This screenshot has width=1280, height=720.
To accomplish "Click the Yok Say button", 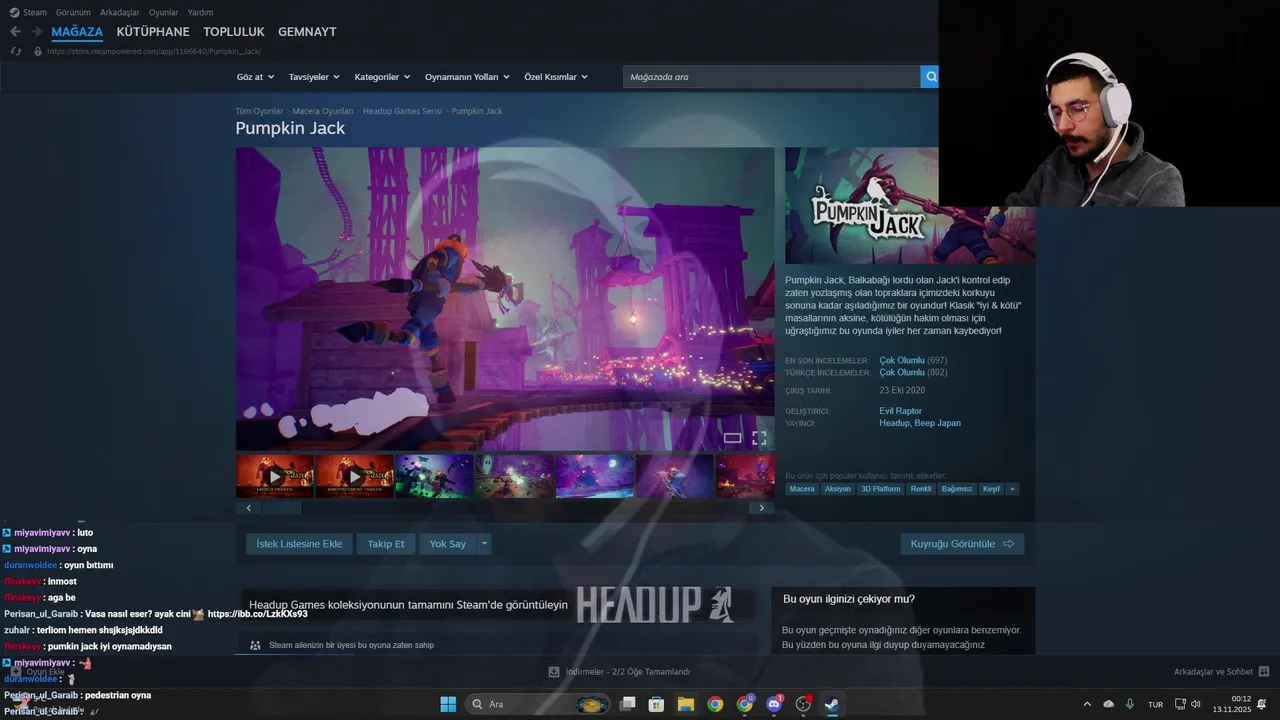I will (x=448, y=544).
